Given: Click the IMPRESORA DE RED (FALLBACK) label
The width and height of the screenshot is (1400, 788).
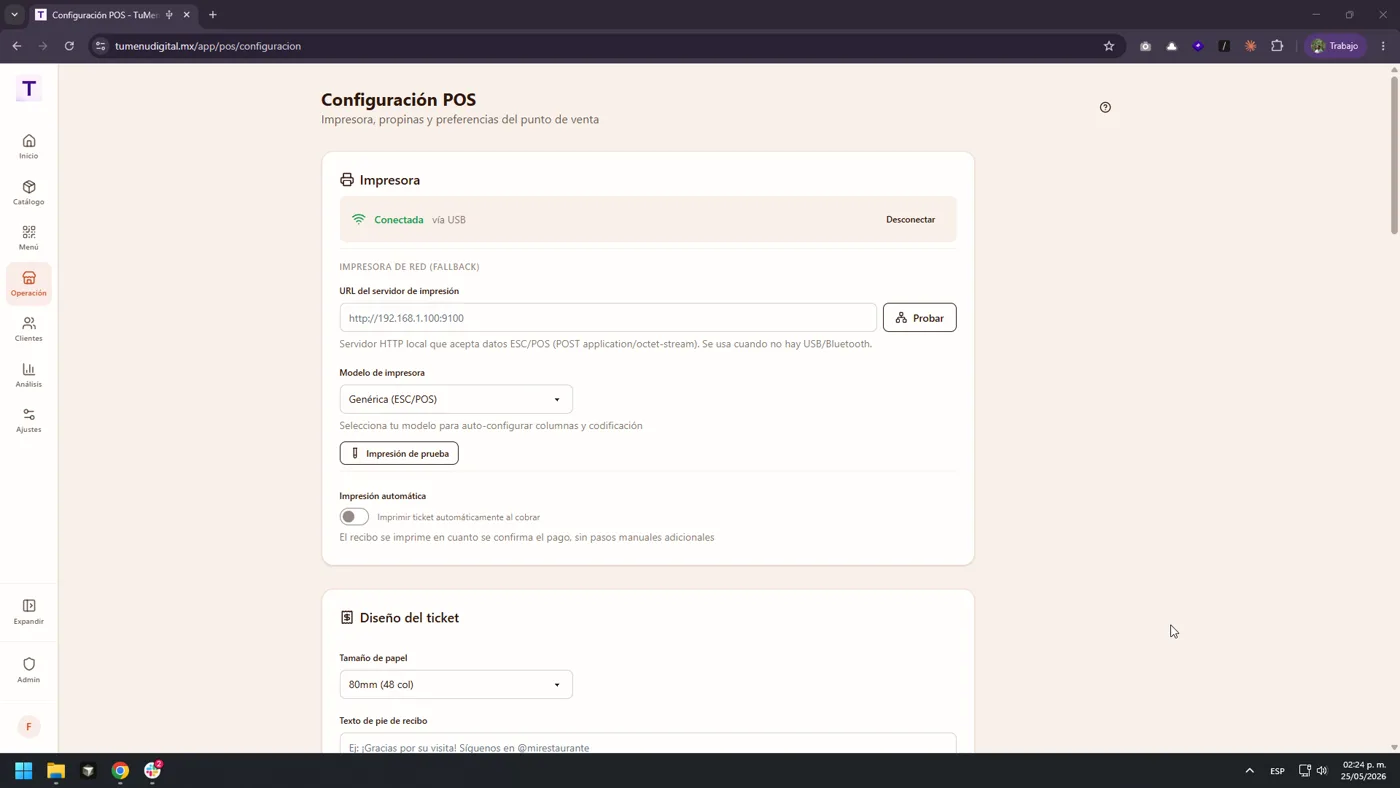Looking at the screenshot, I should coord(409,267).
